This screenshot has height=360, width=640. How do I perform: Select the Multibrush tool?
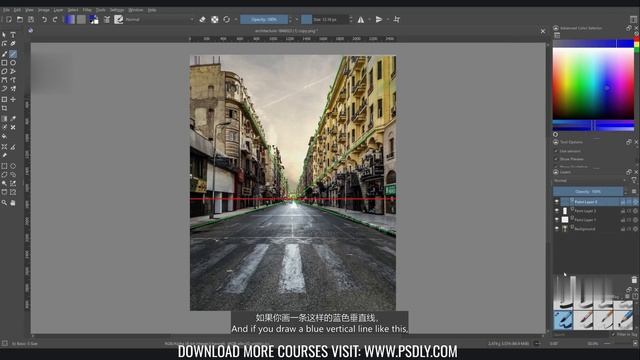(13, 89)
